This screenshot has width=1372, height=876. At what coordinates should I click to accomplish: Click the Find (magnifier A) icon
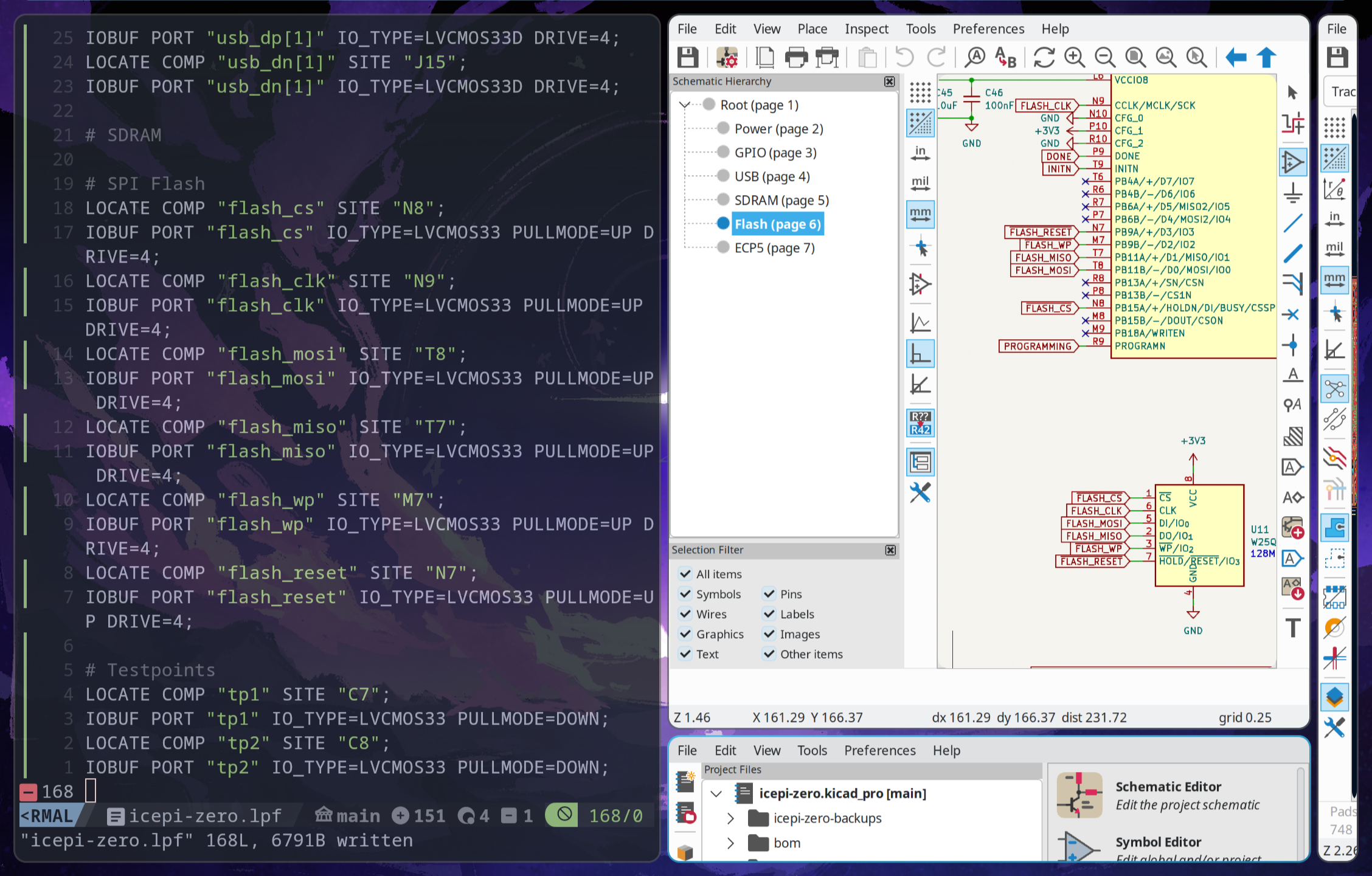[x=975, y=58]
